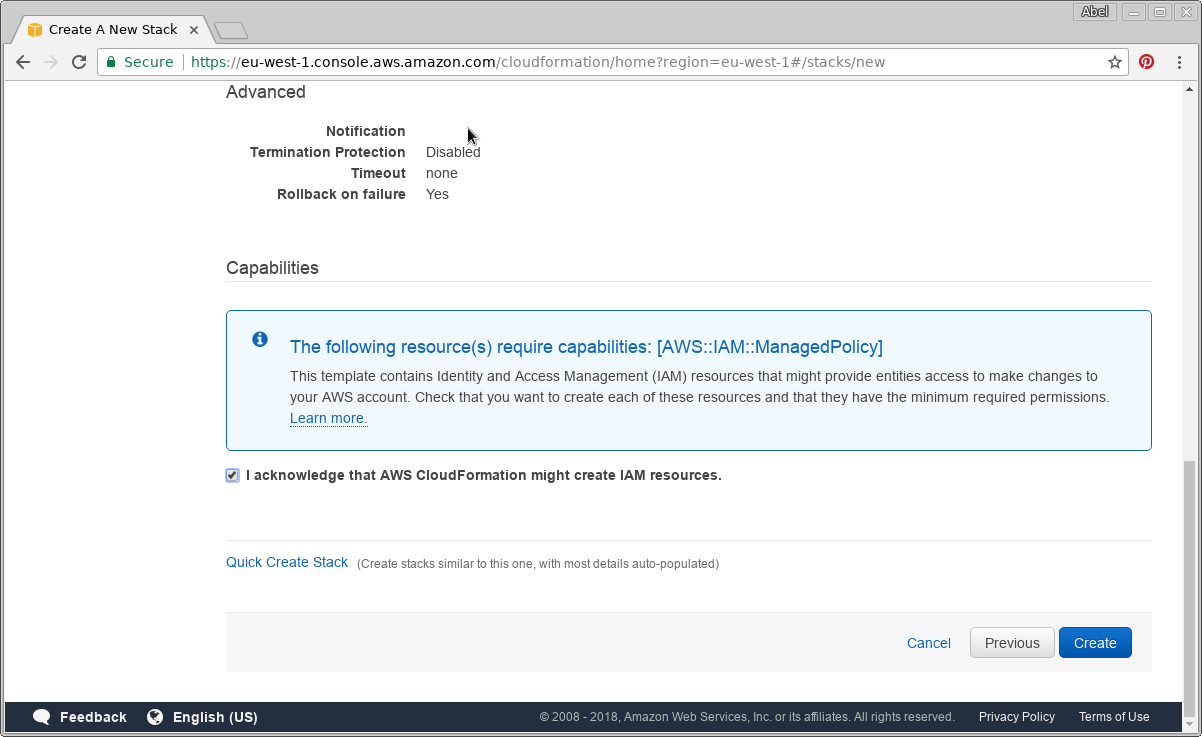Close the Create A New Stack tab
The width and height of the screenshot is (1202, 737).
(x=195, y=30)
